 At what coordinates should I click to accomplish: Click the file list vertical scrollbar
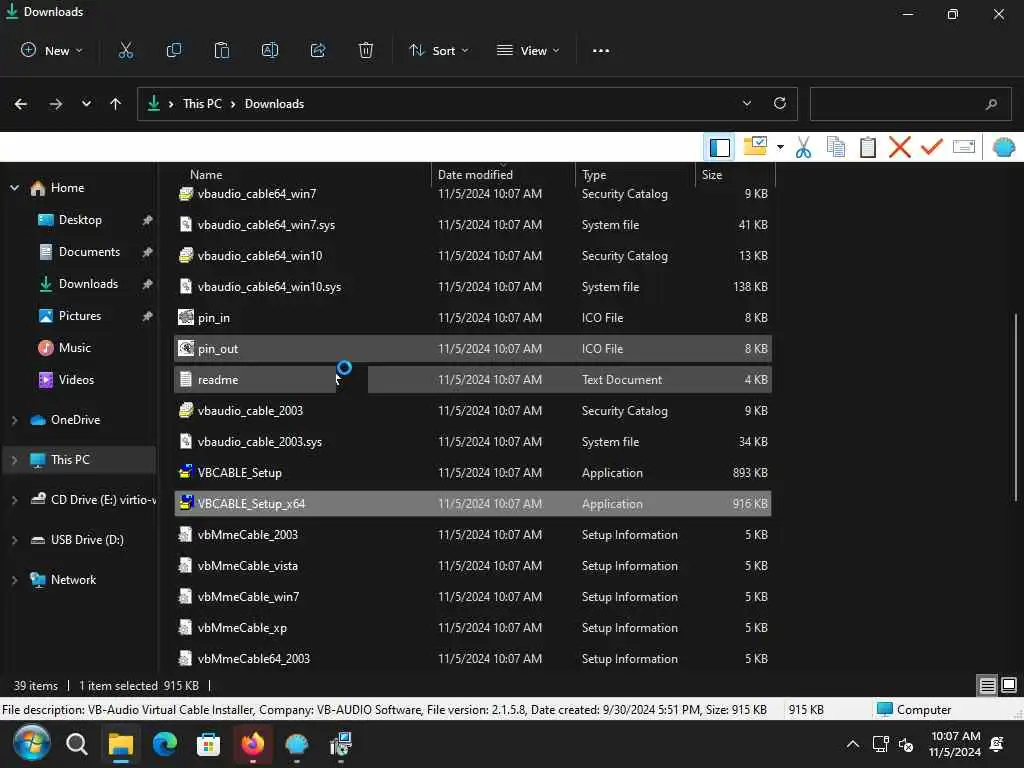(x=1016, y=408)
